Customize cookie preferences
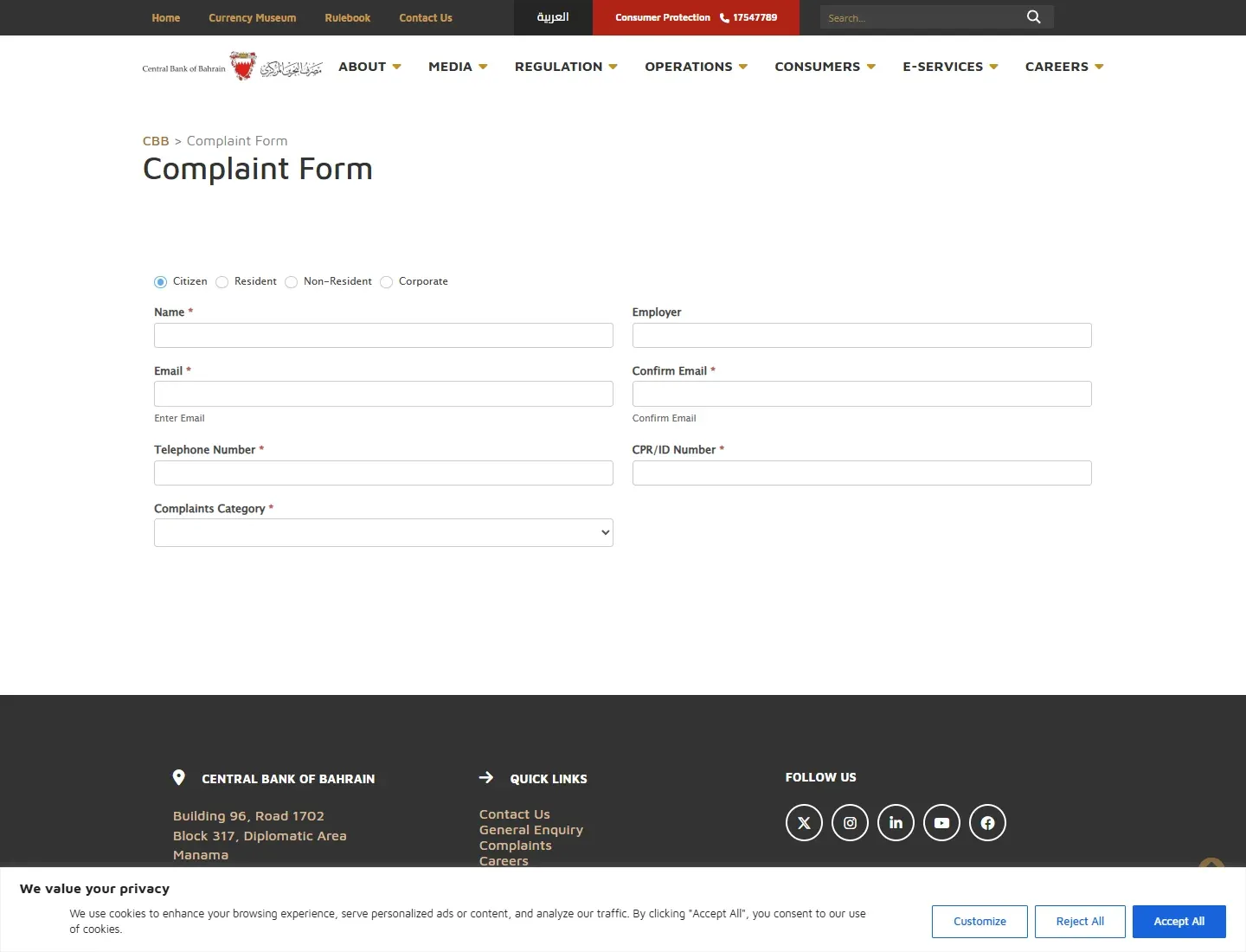1246x952 pixels. (x=979, y=922)
